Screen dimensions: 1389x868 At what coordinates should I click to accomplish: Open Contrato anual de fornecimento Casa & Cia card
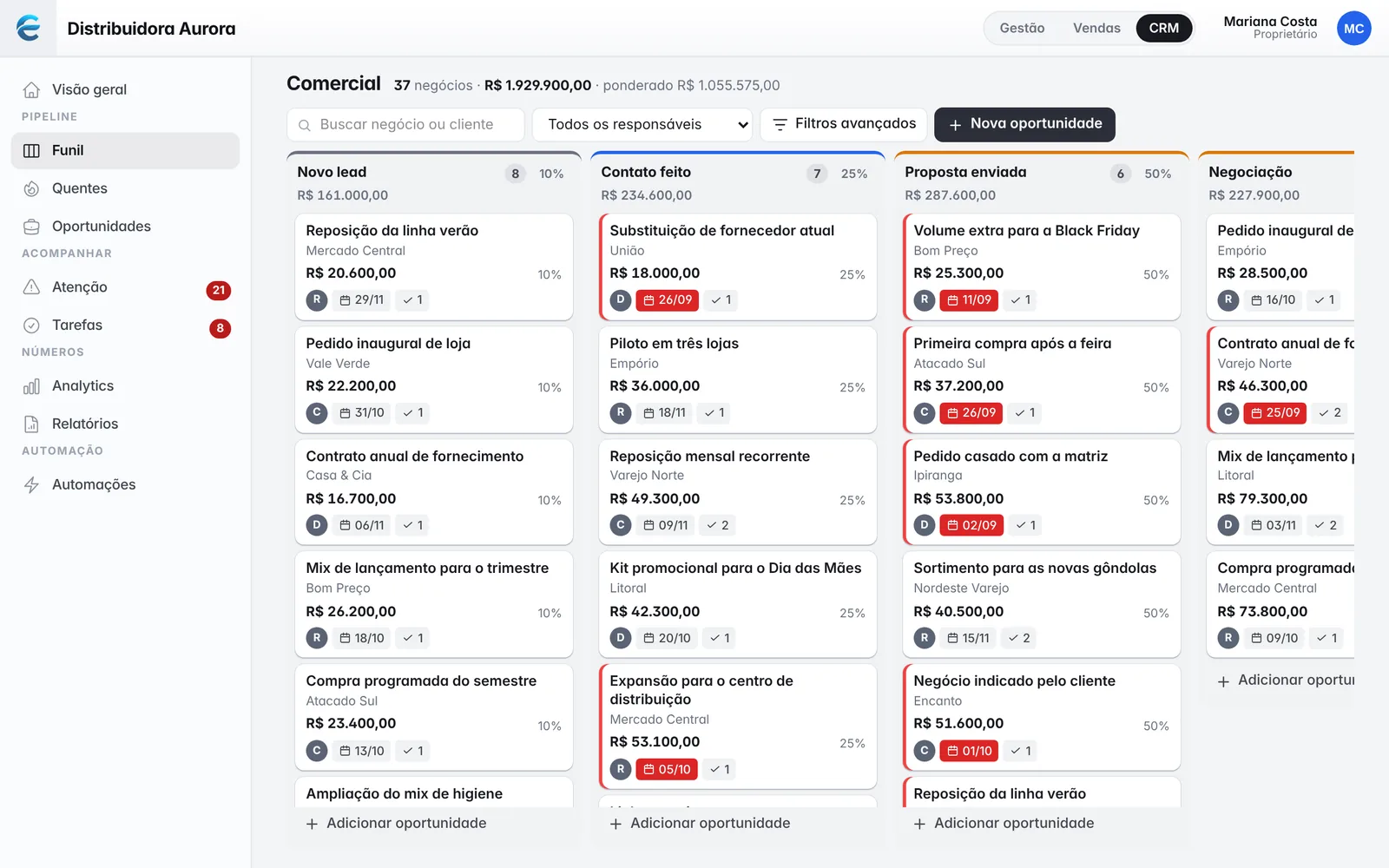pos(434,492)
